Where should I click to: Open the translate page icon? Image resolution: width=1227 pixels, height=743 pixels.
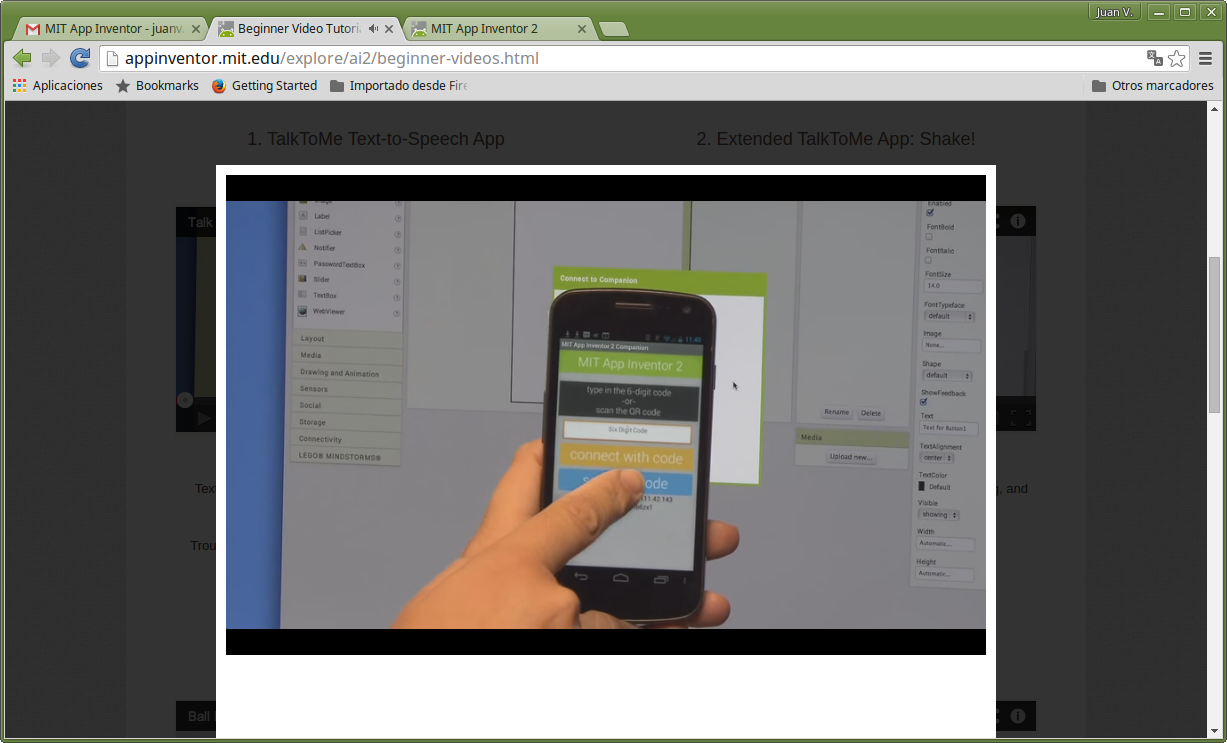pos(1154,58)
